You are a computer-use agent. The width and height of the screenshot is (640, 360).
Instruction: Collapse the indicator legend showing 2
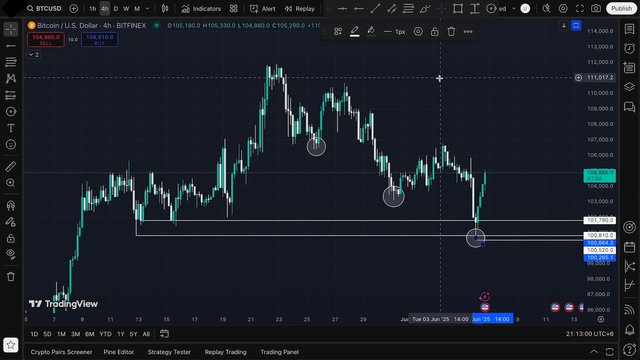pyautogui.click(x=34, y=54)
